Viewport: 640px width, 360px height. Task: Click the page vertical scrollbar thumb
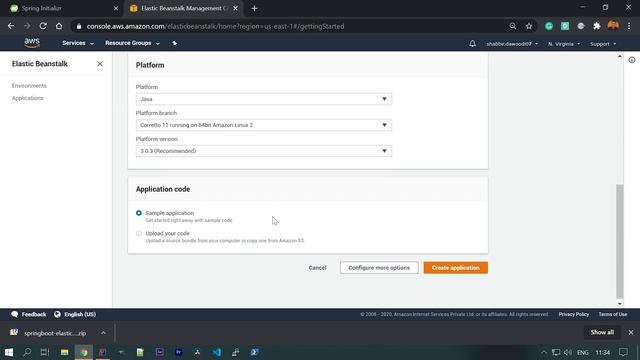[620, 241]
